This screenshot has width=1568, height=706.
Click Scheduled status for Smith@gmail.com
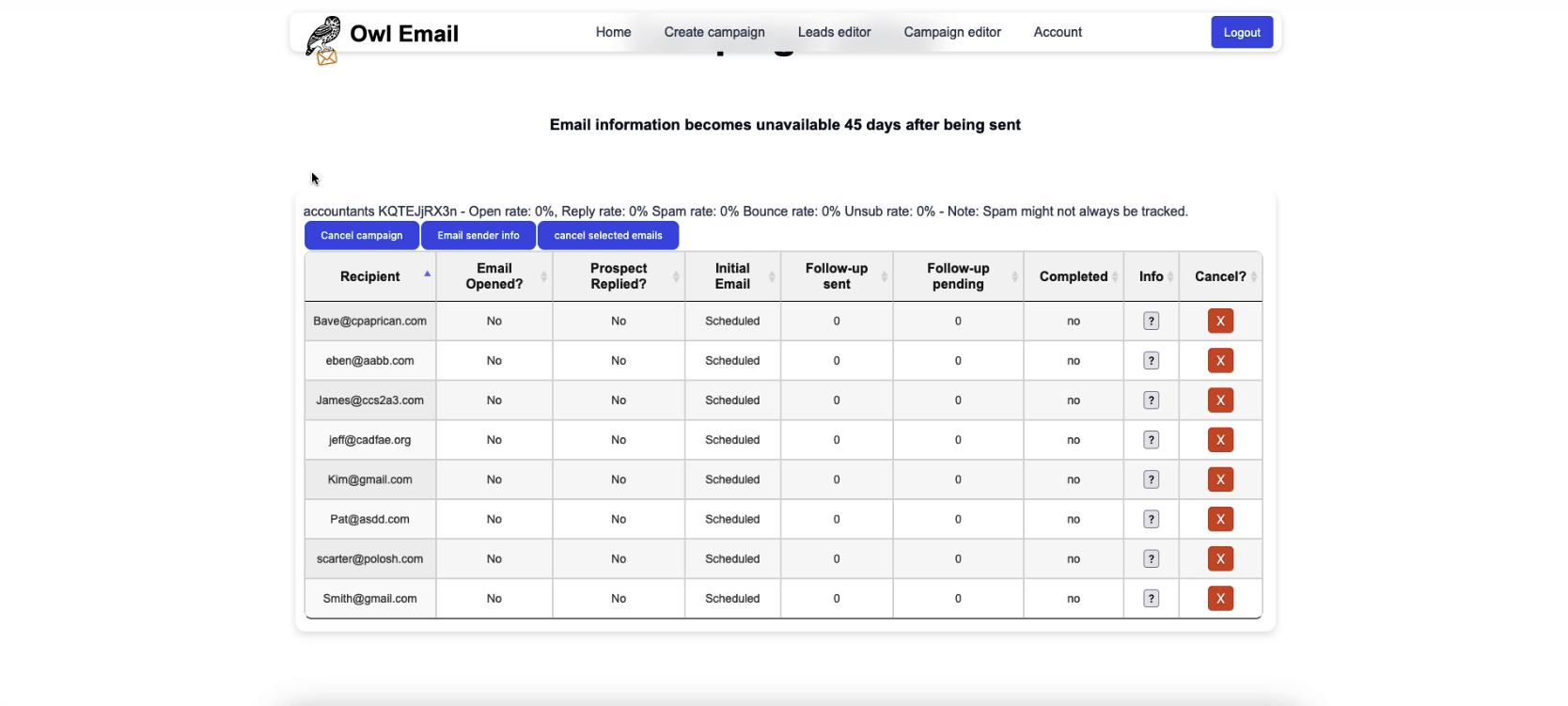[x=732, y=599]
